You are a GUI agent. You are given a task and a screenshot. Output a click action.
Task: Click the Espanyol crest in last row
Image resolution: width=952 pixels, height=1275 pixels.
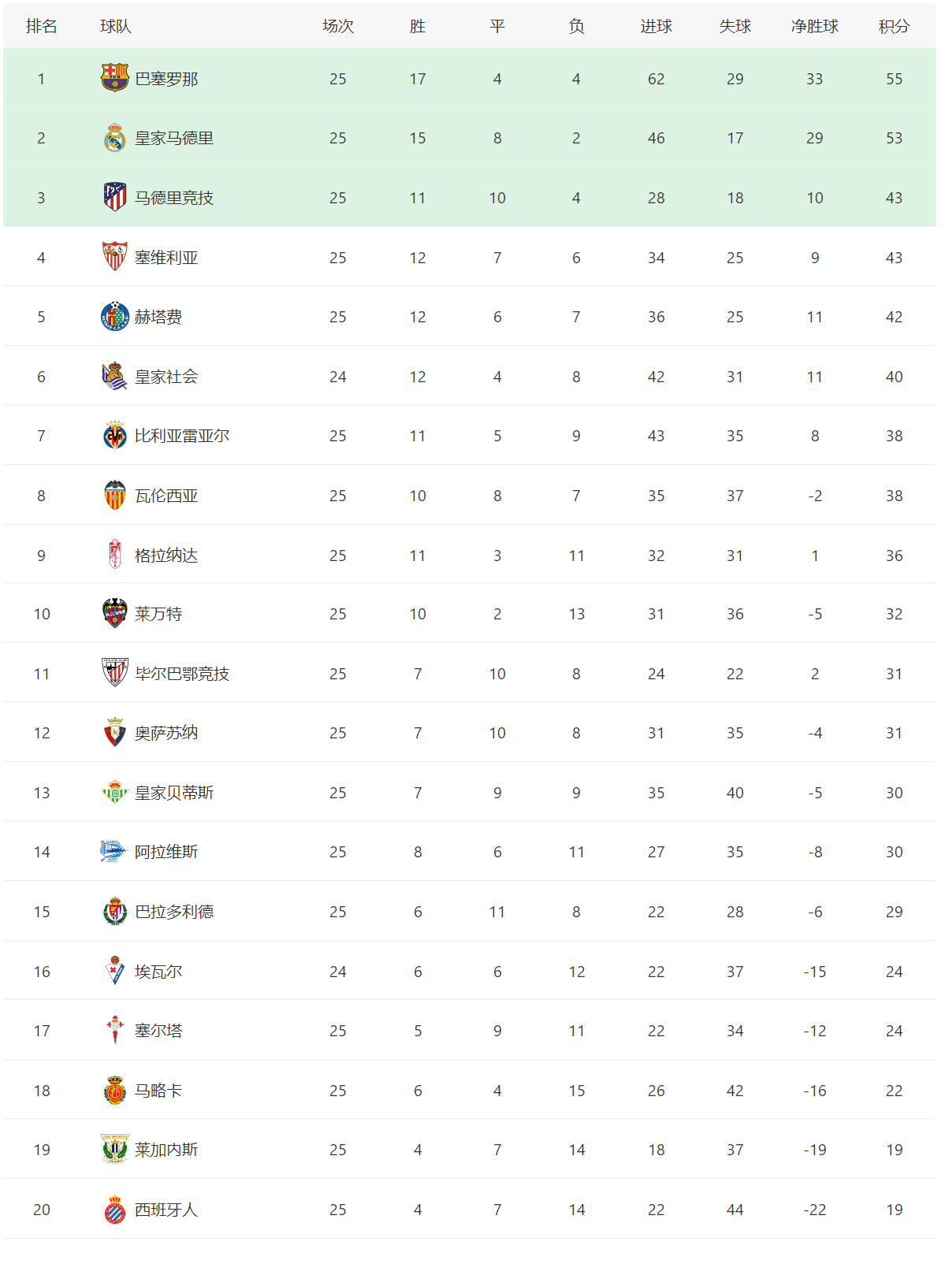115,1209
